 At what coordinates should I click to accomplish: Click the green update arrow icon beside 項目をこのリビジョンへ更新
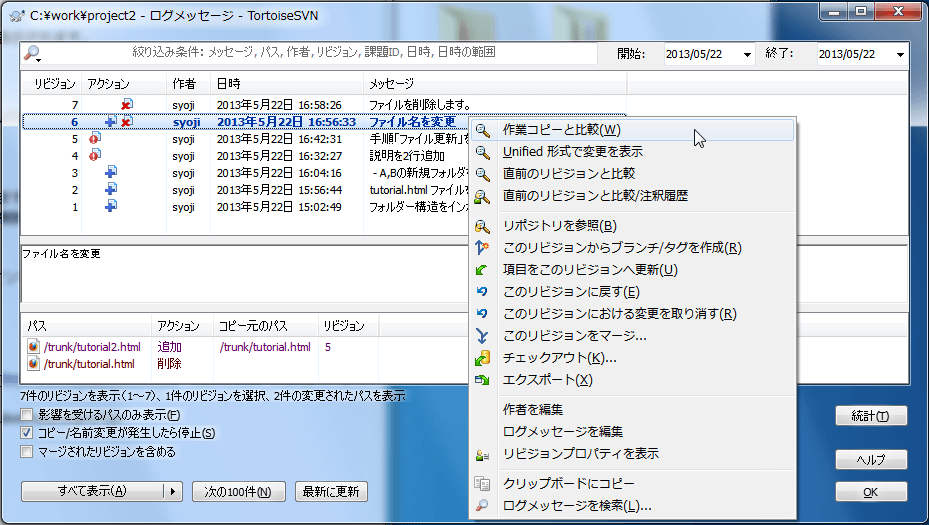(x=482, y=270)
